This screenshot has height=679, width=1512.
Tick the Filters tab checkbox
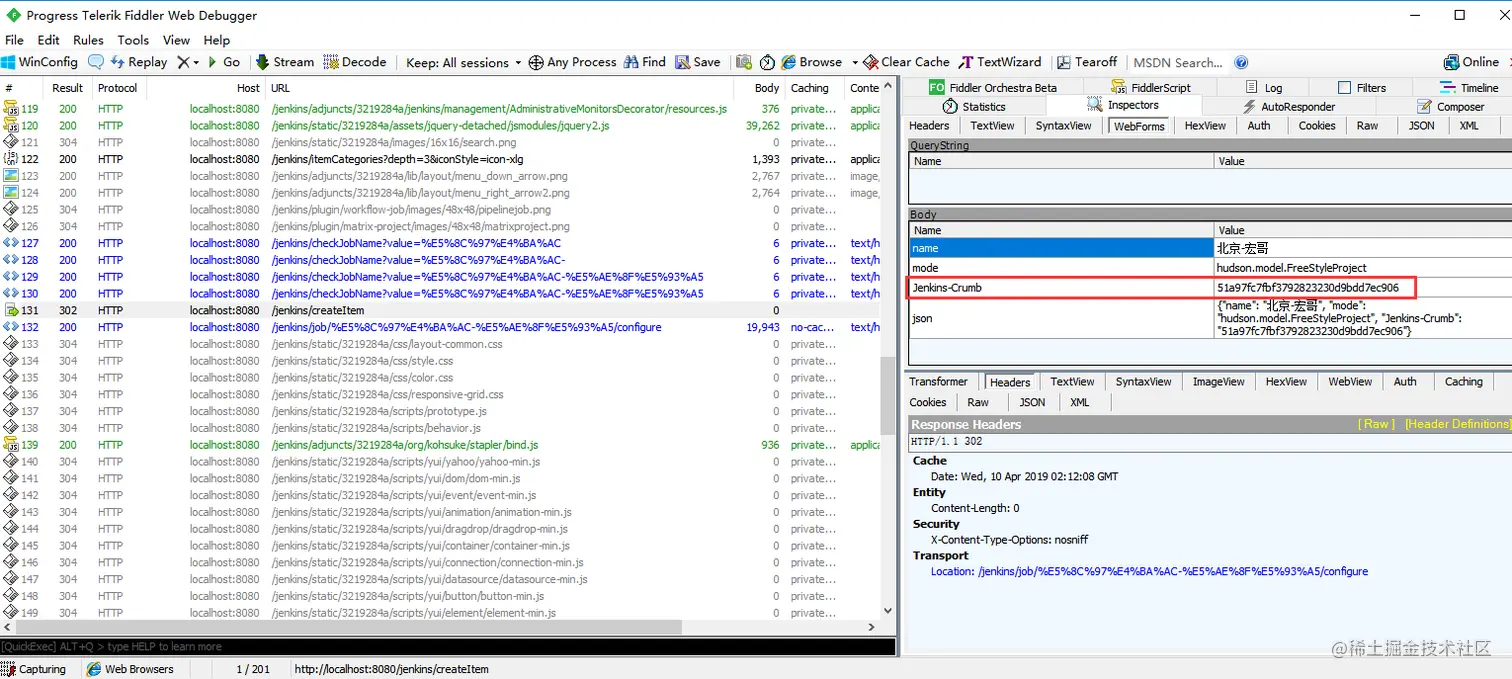(x=1345, y=88)
